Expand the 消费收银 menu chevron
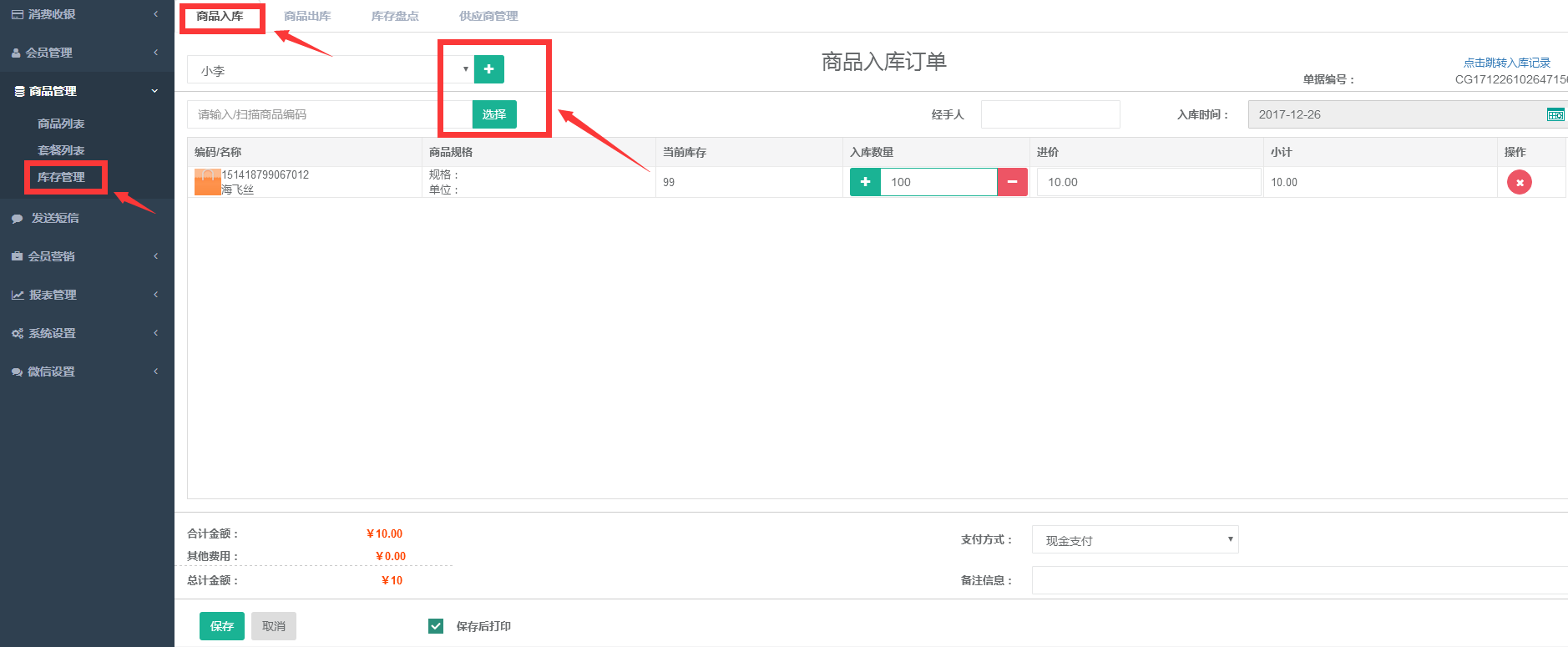This screenshot has height=647, width=1568. (x=155, y=14)
